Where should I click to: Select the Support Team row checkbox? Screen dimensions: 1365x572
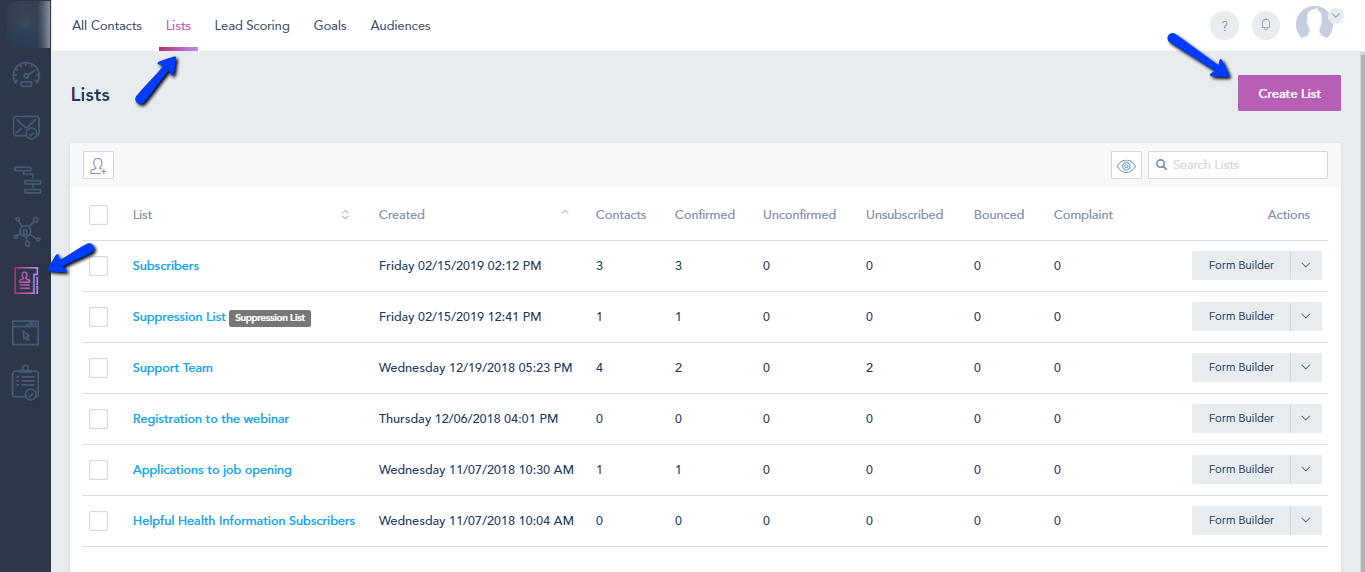98,368
